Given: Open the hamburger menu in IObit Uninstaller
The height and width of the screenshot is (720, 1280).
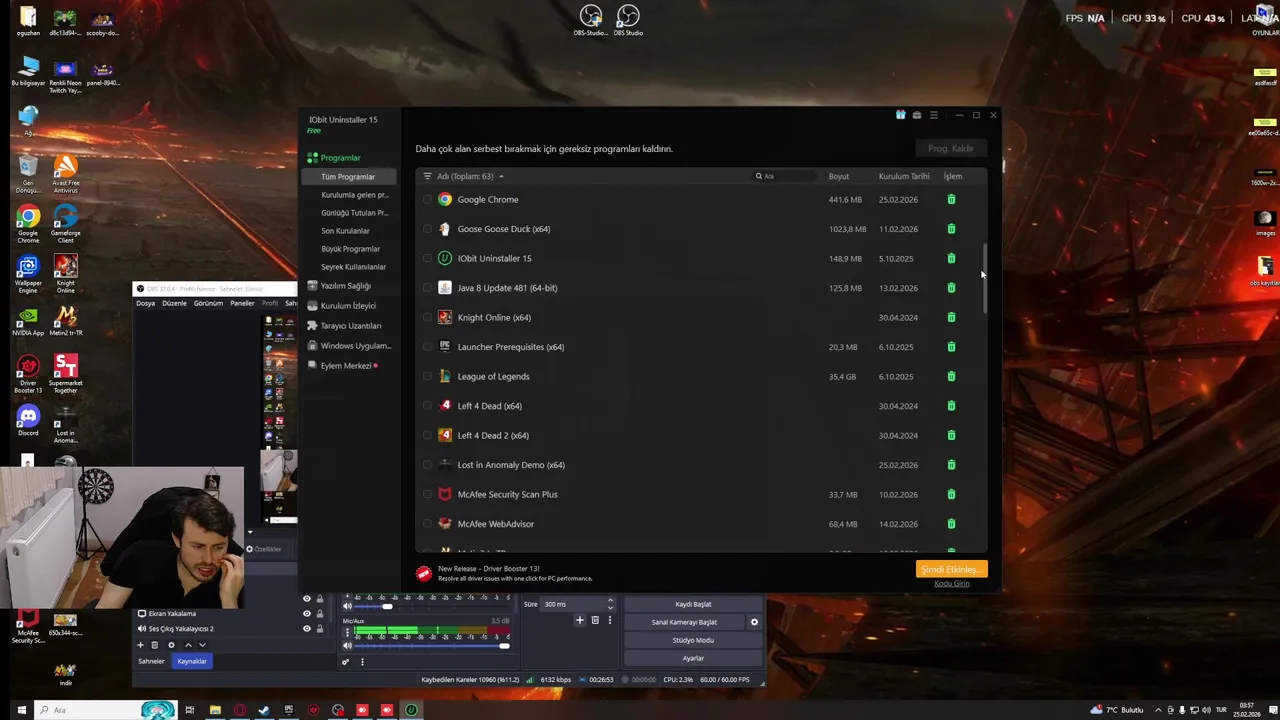Looking at the screenshot, I should [934, 115].
